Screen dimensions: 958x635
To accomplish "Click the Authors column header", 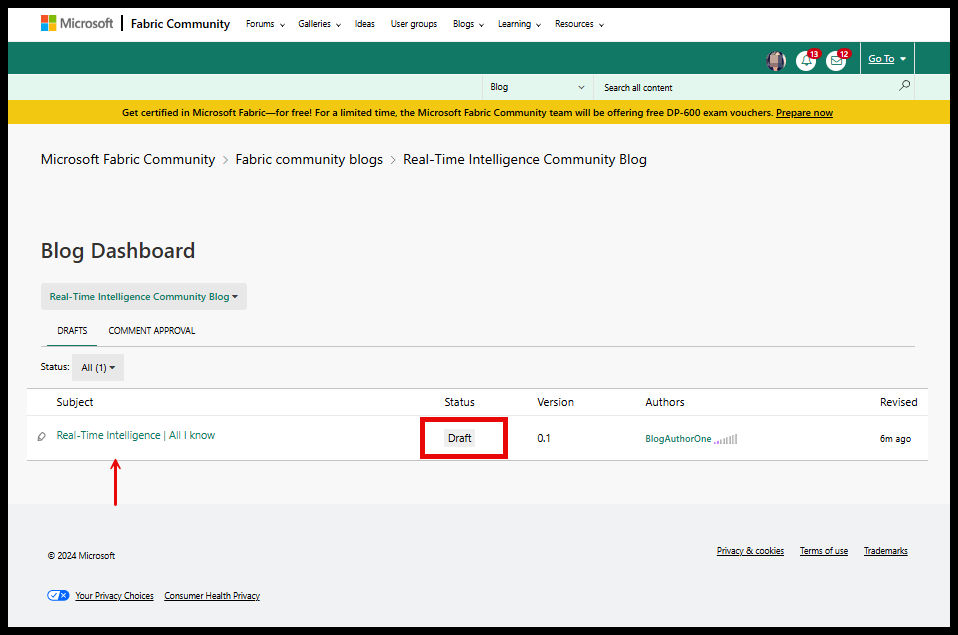I will pos(665,402).
